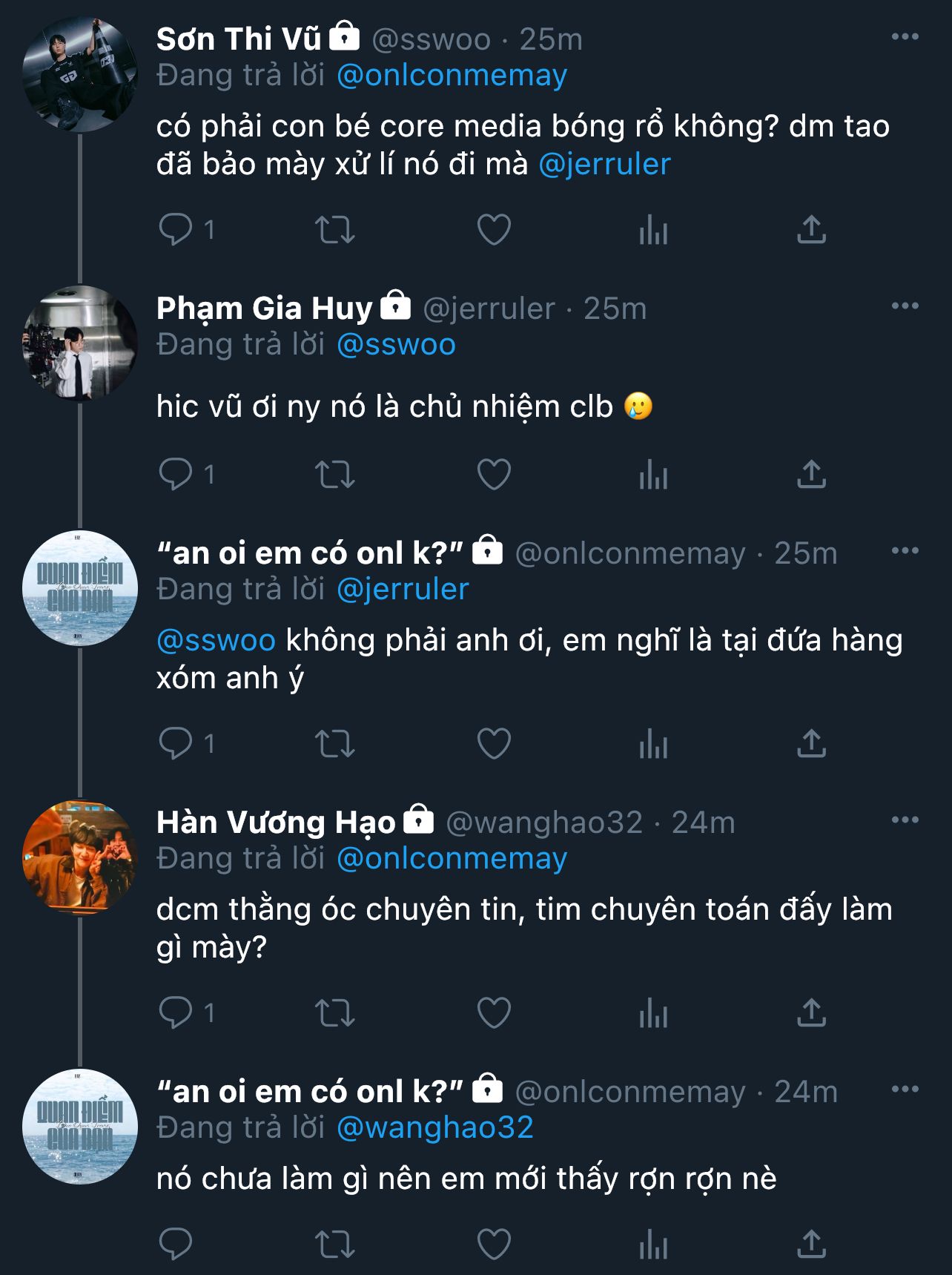Open more options on Hàn Vương Hạo's tweet
952x1275 pixels.
coord(905,820)
